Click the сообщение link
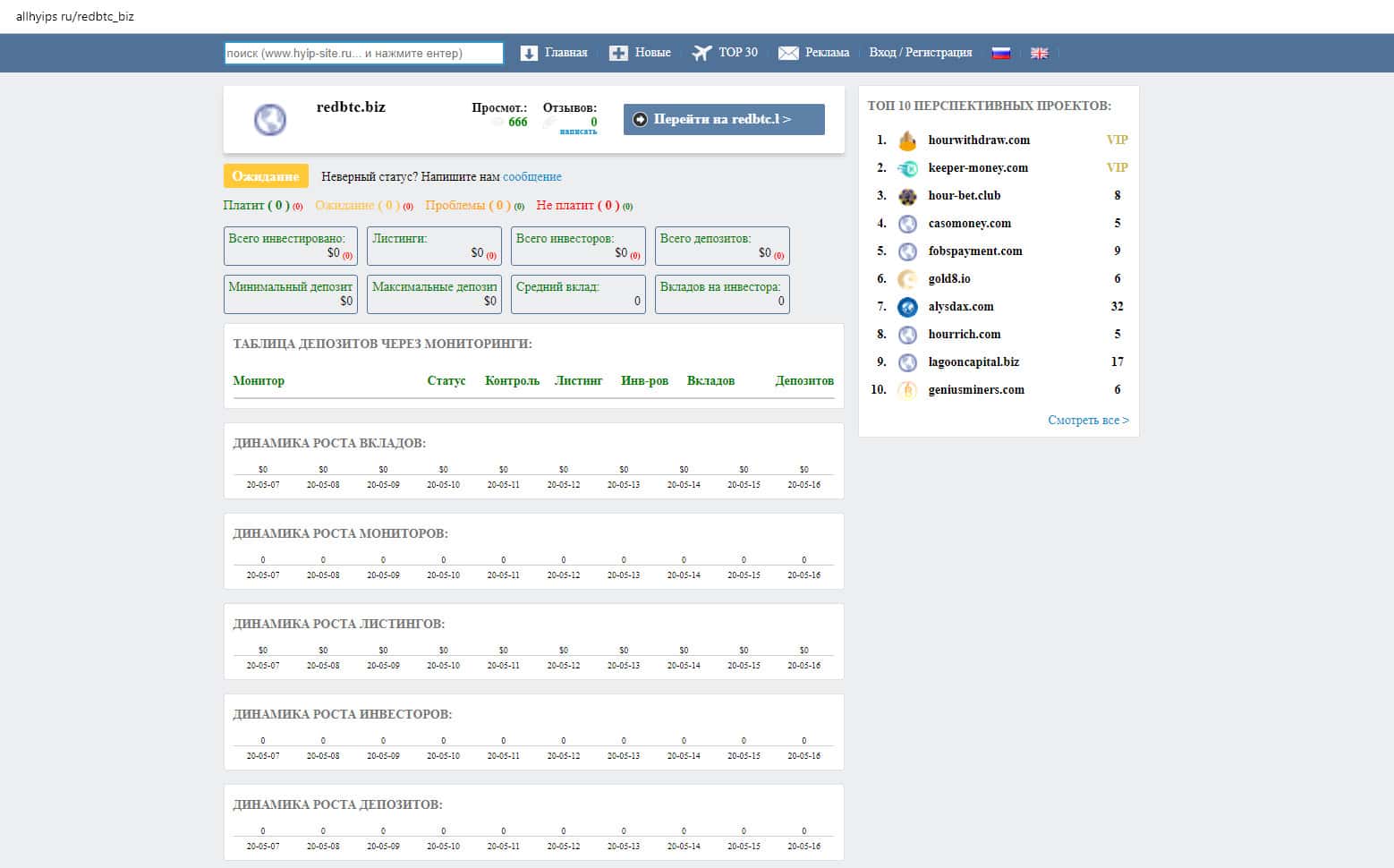The width and height of the screenshot is (1394, 868). [x=531, y=177]
